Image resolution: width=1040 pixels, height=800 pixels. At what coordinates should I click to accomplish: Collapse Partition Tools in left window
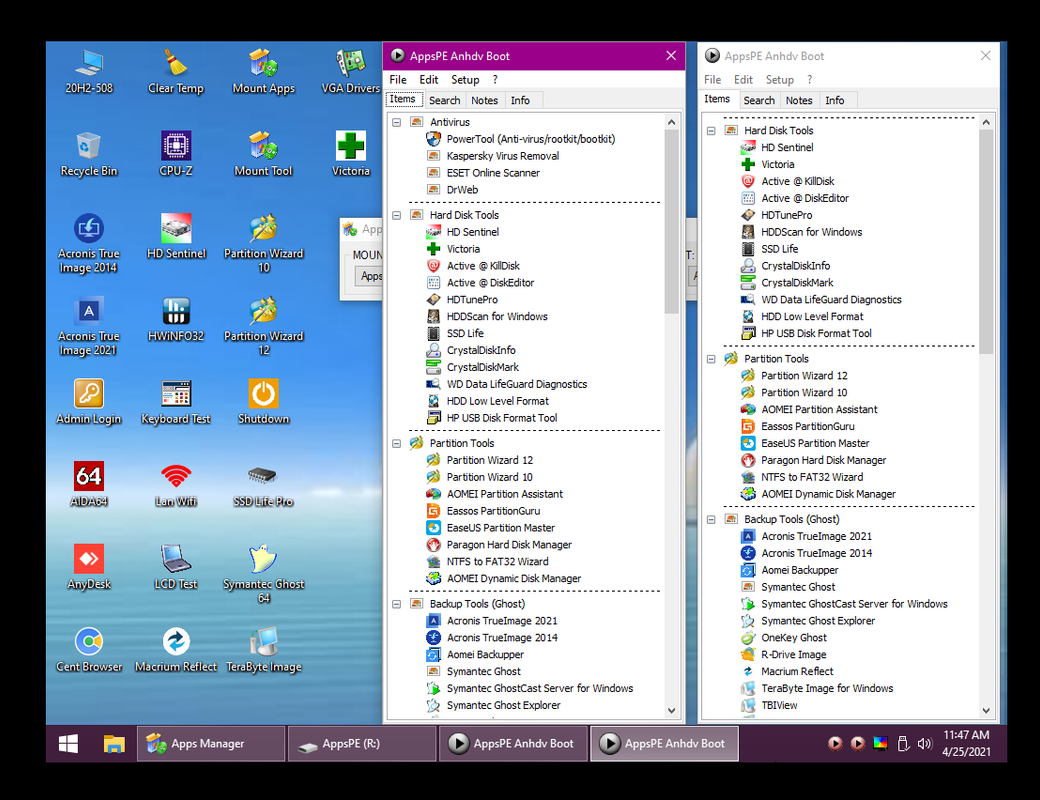[x=397, y=443]
